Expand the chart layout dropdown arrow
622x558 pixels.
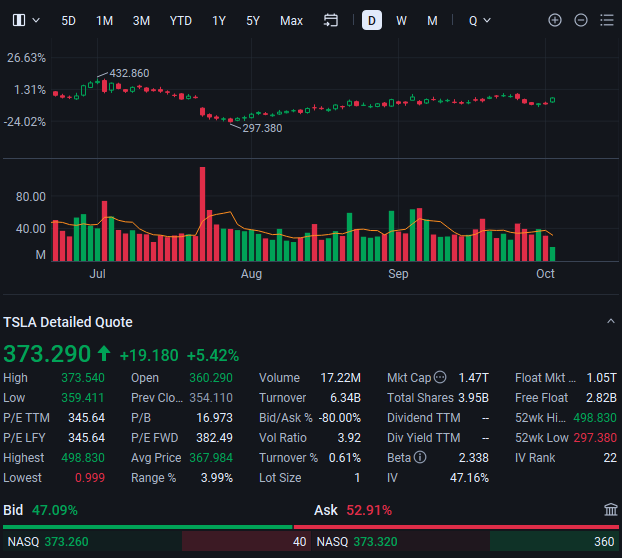point(36,20)
